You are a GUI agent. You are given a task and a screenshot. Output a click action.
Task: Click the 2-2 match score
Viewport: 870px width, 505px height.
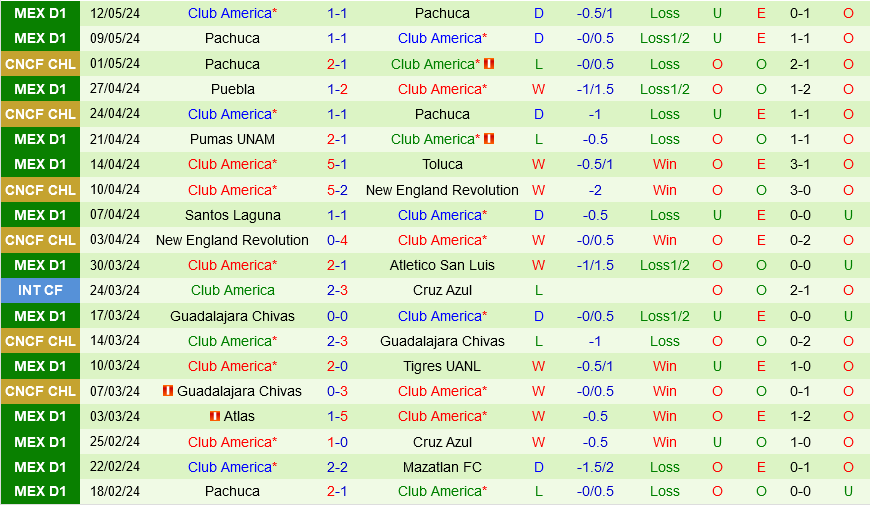pyautogui.click(x=337, y=467)
